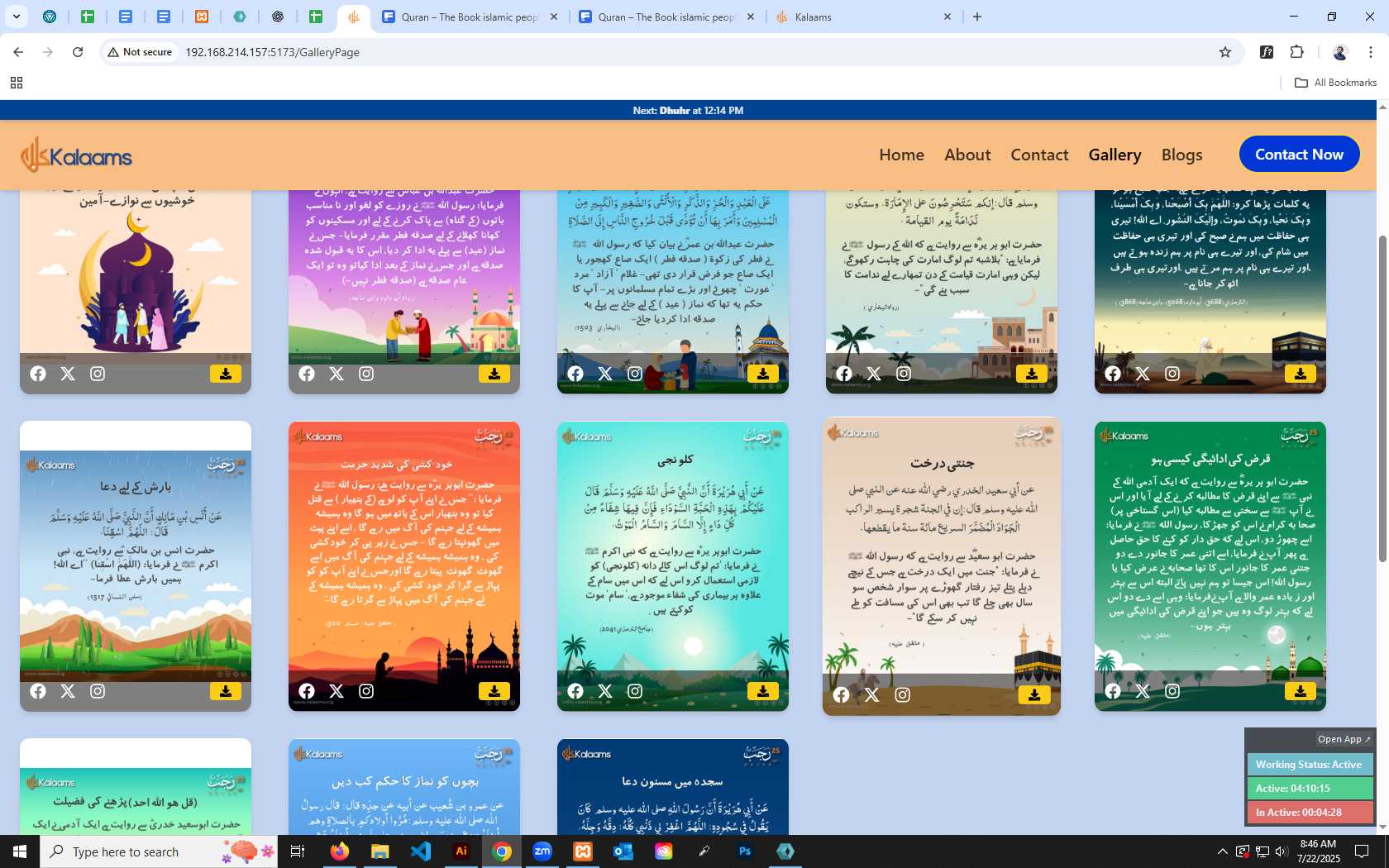Open Adobe Illustrator from the taskbar
Screen dimensions: 1389x868
(461, 851)
